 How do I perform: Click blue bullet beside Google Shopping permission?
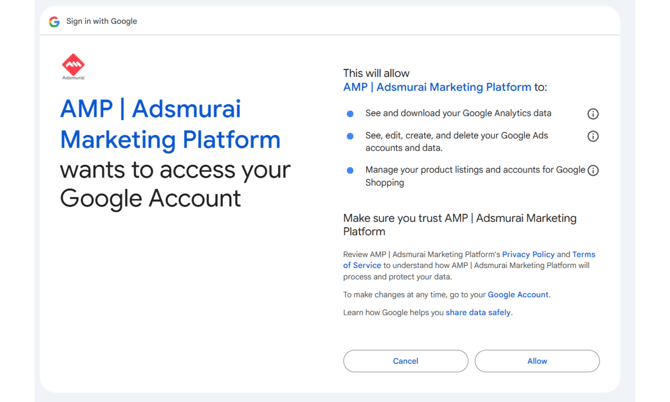350,170
